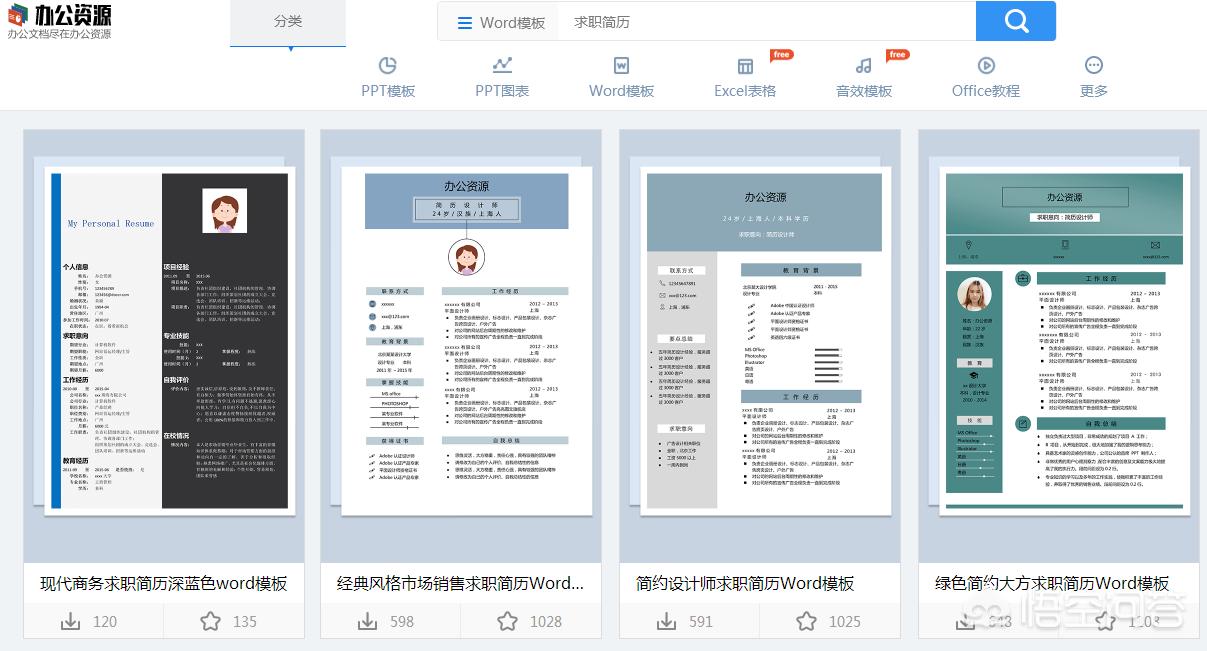
Task: Click the download count 591
Action: 701,621
